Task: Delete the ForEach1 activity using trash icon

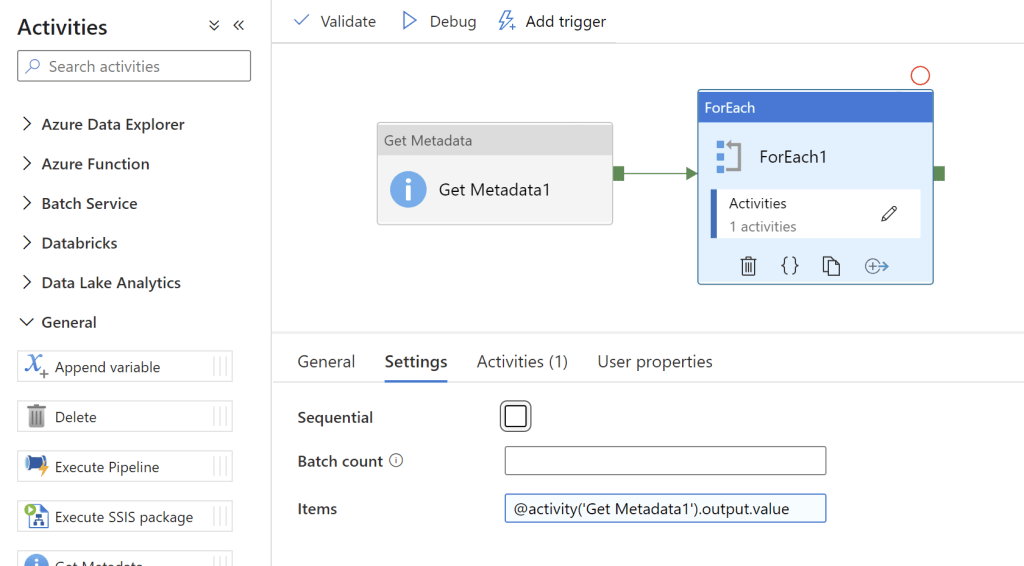Action: click(748, 266)
